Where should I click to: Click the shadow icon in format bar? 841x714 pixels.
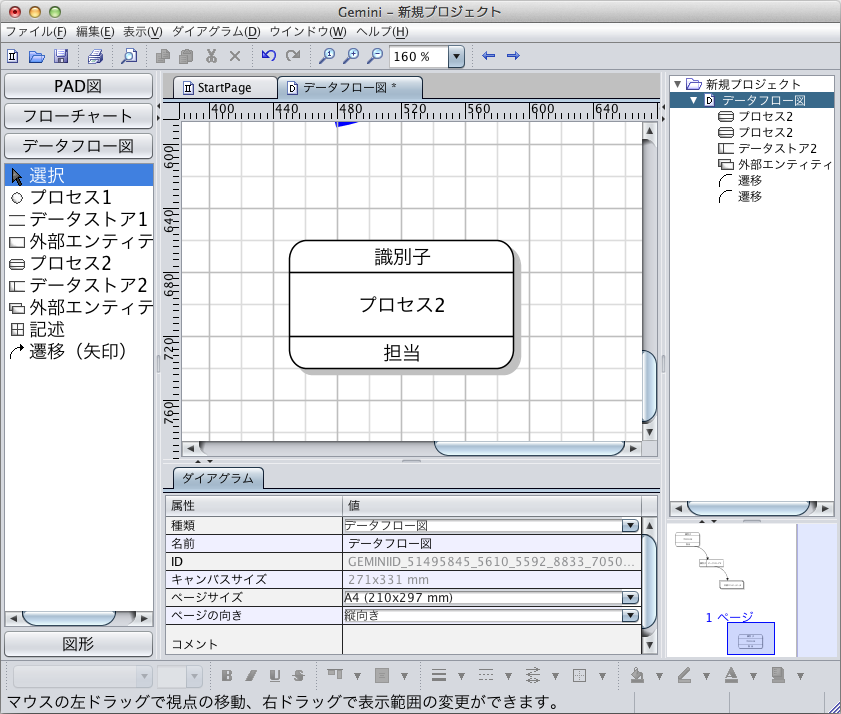click(x=778, y=675)
